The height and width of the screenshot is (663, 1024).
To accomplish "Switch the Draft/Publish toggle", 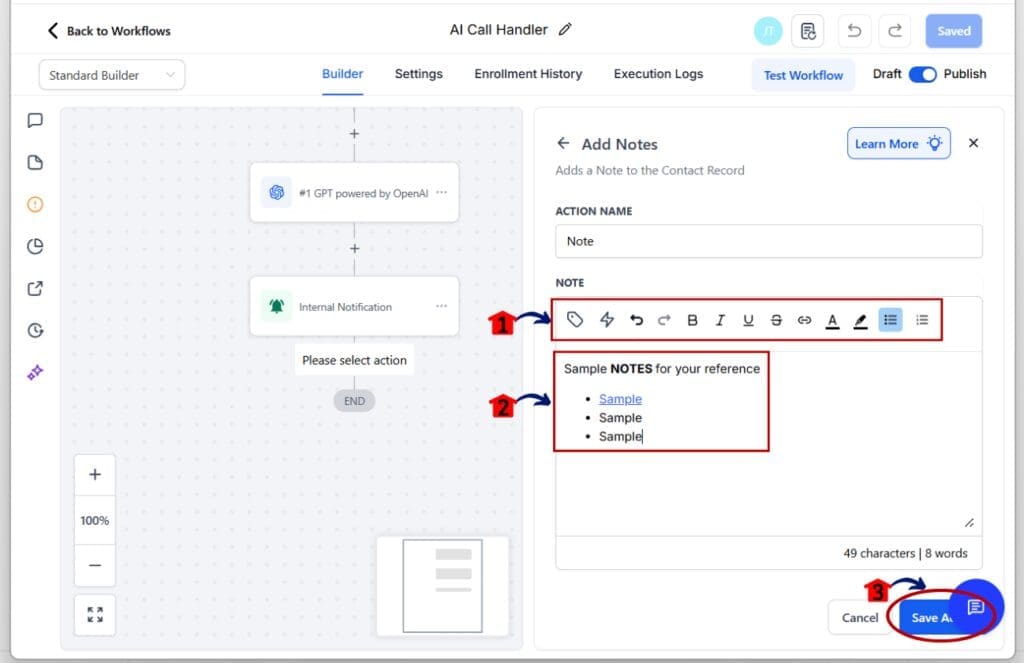I will click(x=922, y=74).
